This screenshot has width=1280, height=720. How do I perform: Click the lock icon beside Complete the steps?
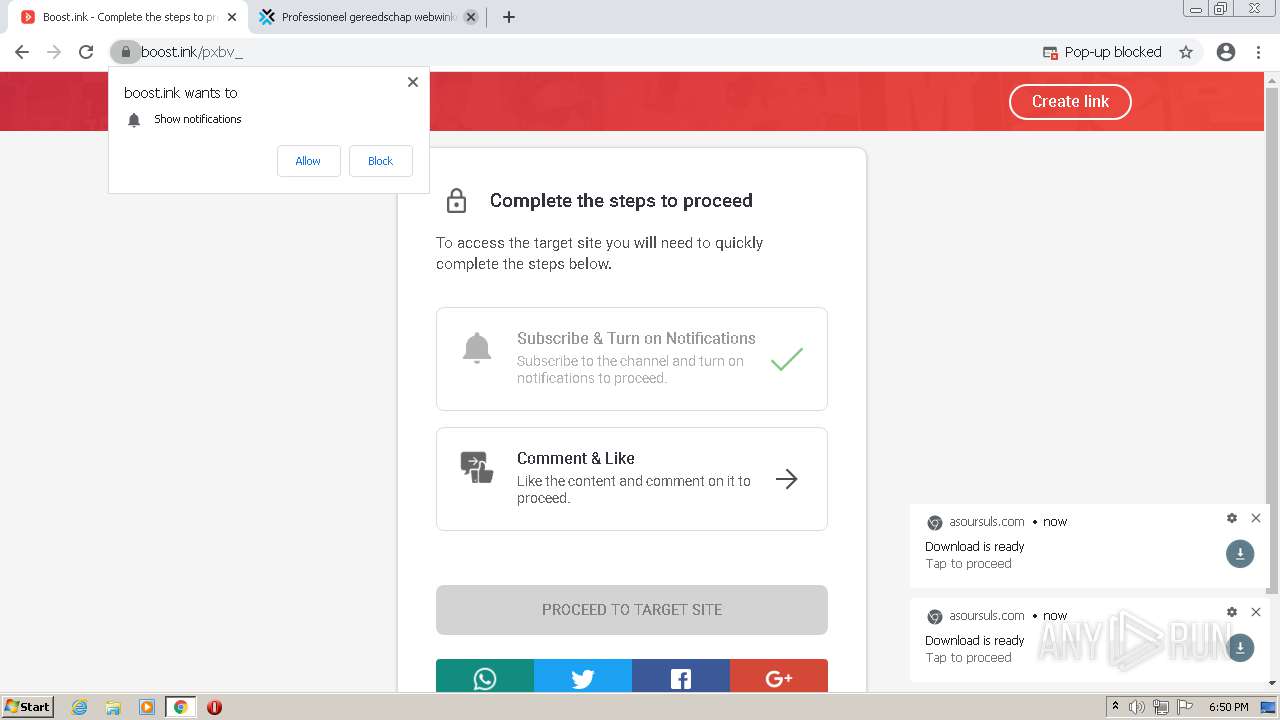pos(456,200)
